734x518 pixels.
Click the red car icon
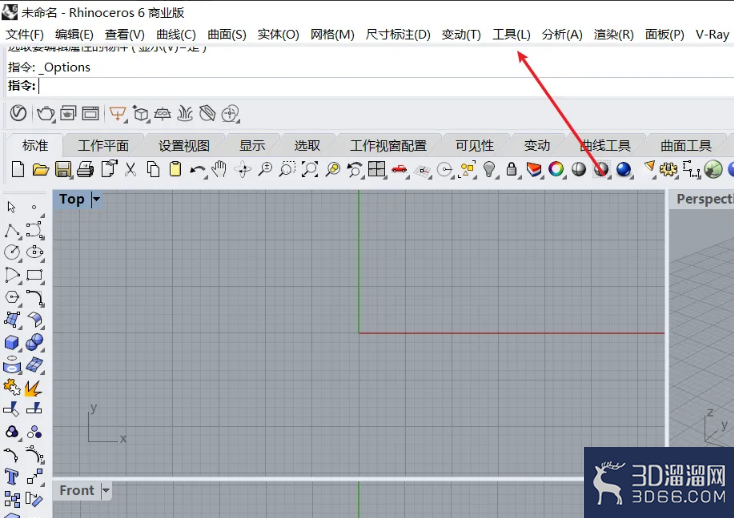[x=399, y=169]
